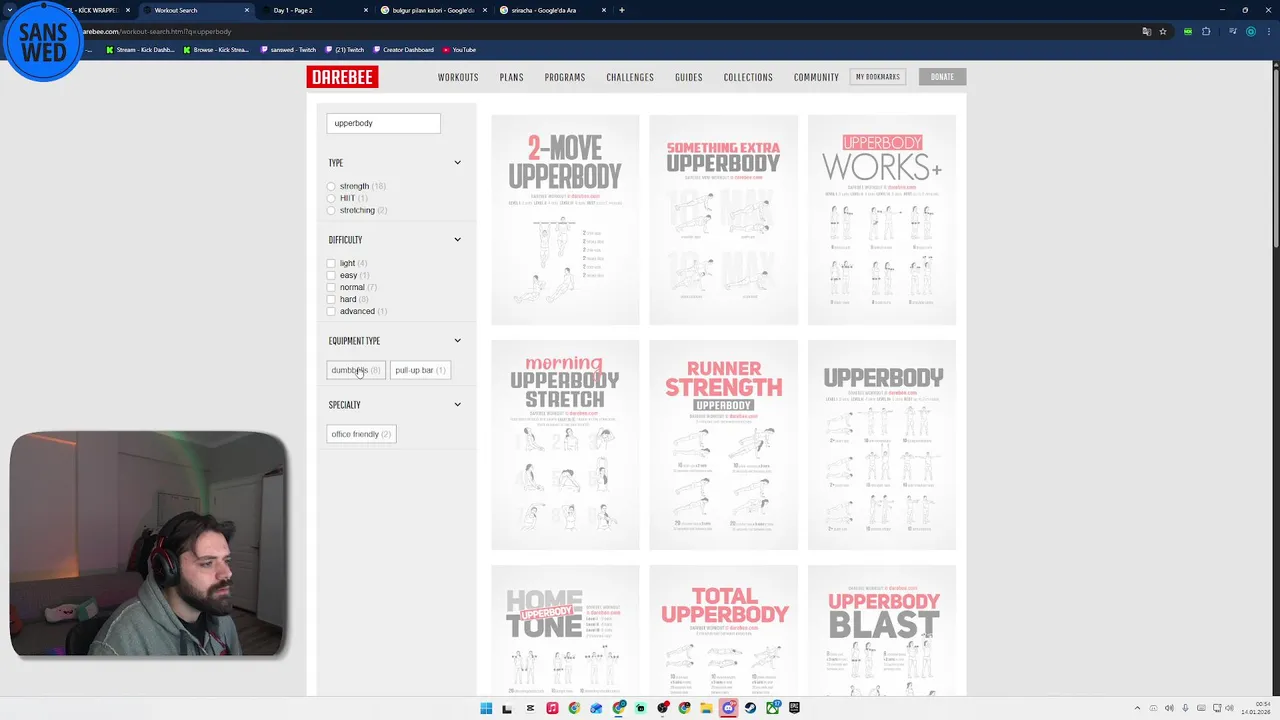Viewport: 1280px width, 720px height.
Task: Bookmark this page with the star icon
Action: (1163, 31)
